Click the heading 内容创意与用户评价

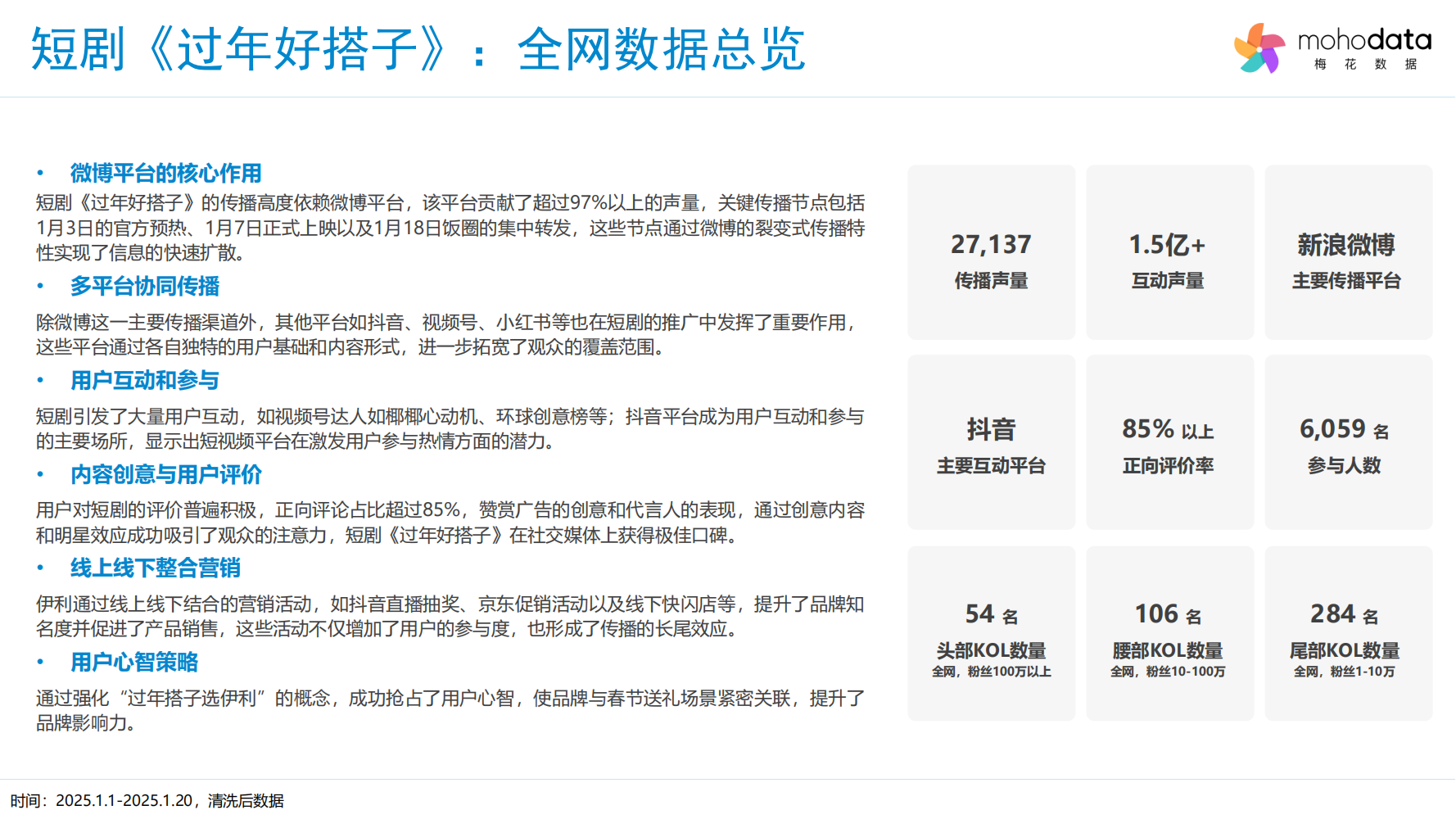tap(165, 474)
